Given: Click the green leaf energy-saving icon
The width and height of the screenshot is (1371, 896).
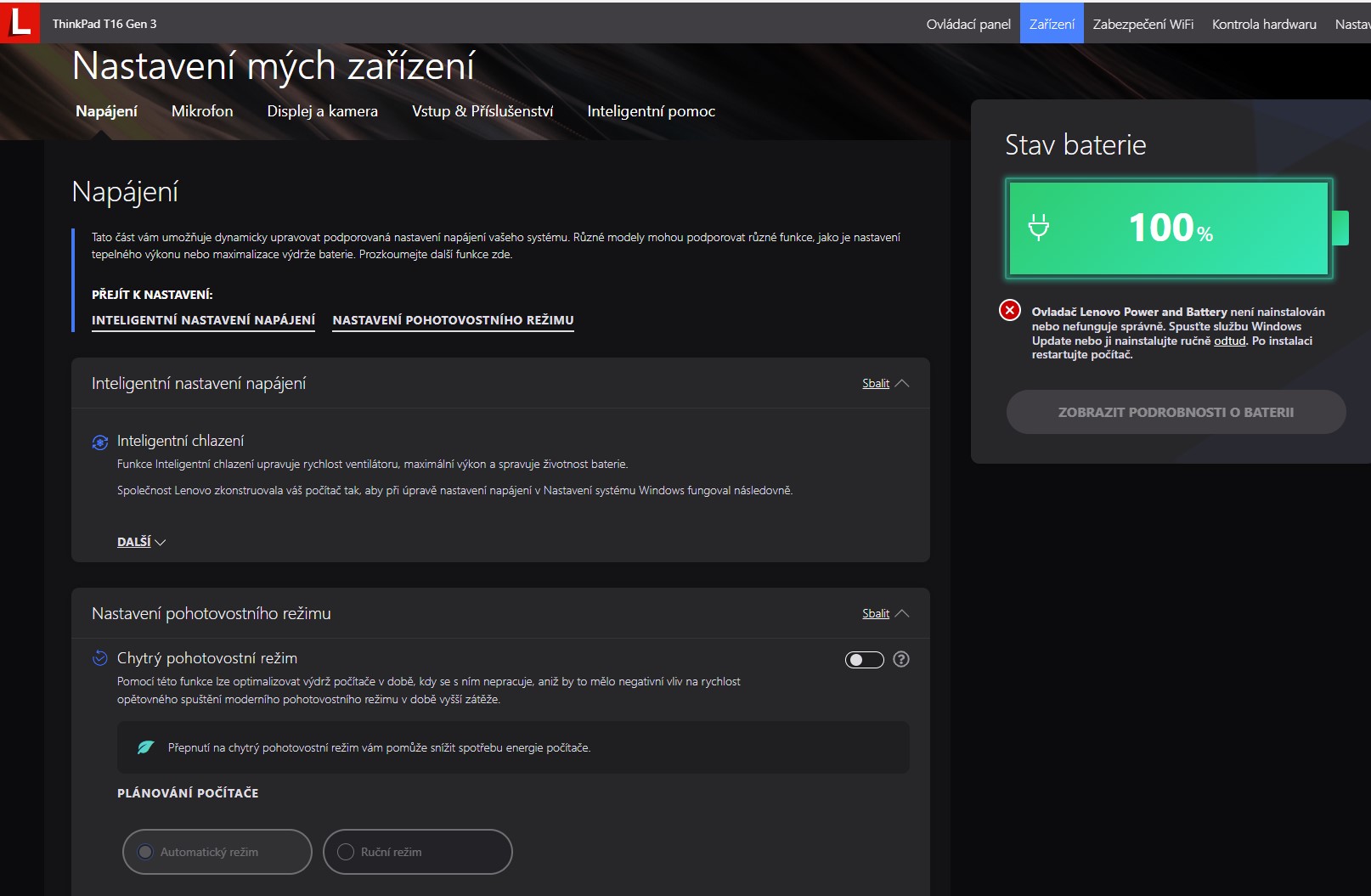Looking at the screenshot, I should 146,747.
